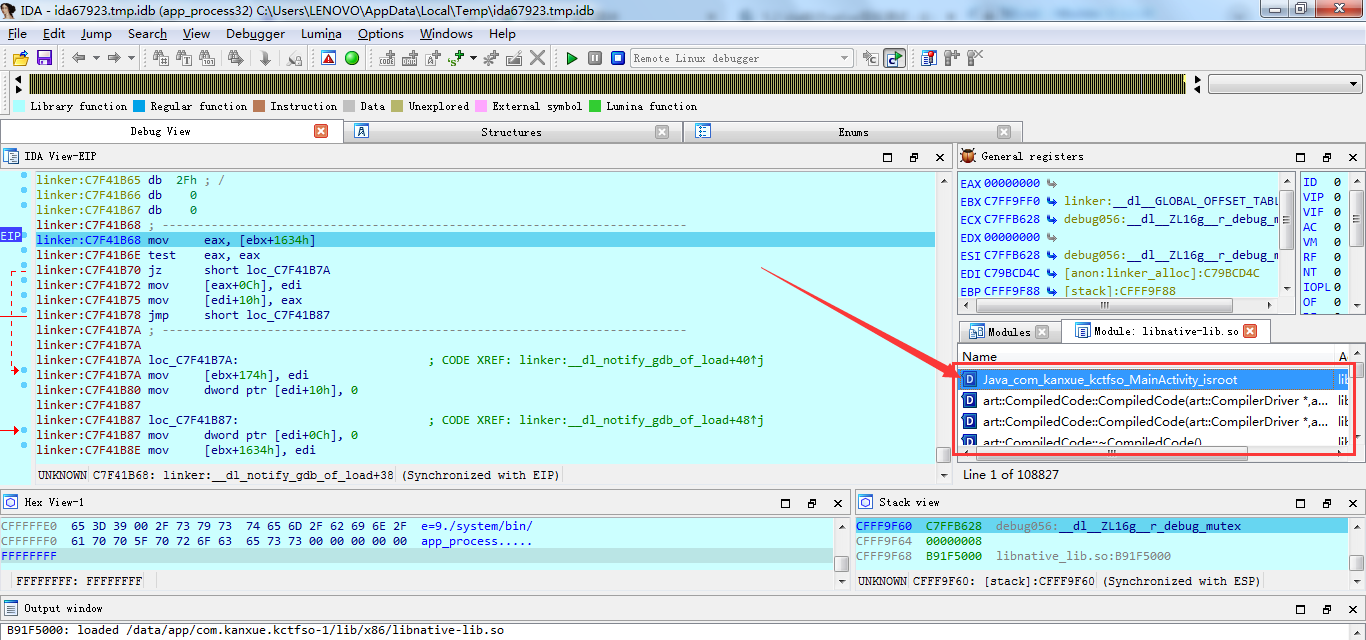The width and height of the screenshot is (1366, 640).
Task: Click the breakpoint list icon near debugger dropdown
Action: 929,58
